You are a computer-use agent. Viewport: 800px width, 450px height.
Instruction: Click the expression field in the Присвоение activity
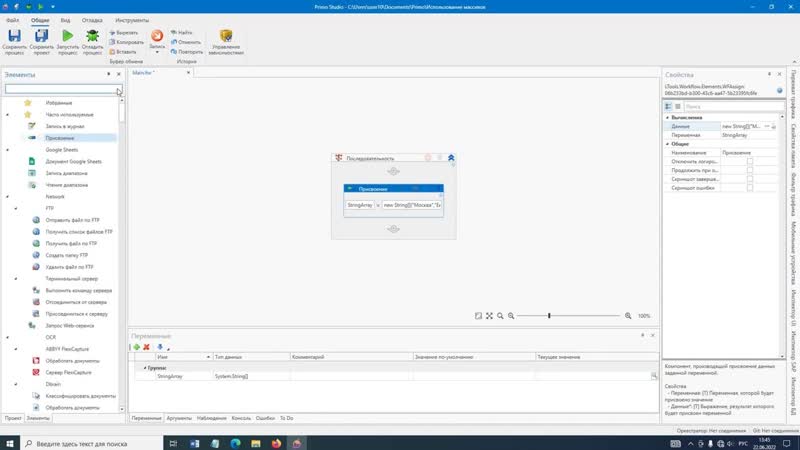(x=412, y=205)
